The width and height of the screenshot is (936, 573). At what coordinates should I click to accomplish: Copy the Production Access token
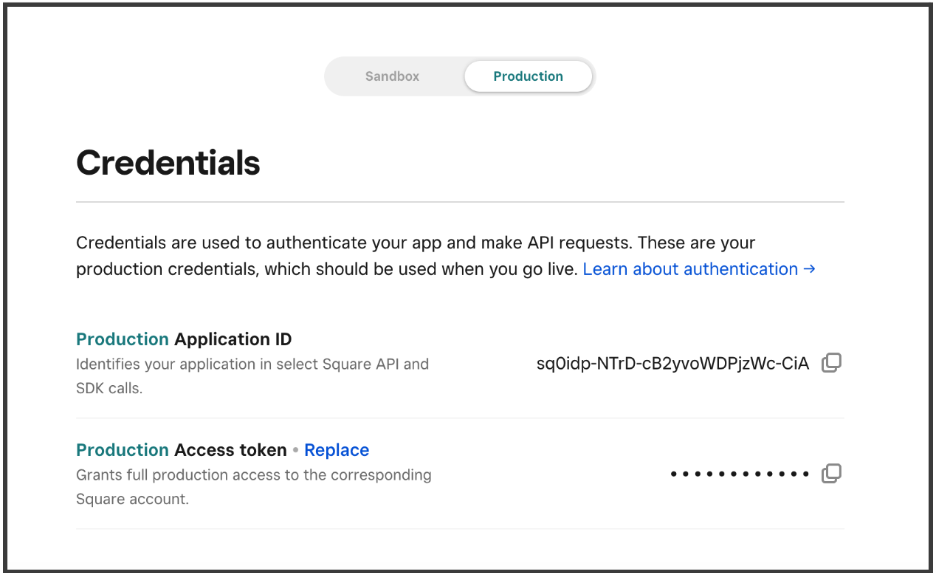tap(831, 473)
